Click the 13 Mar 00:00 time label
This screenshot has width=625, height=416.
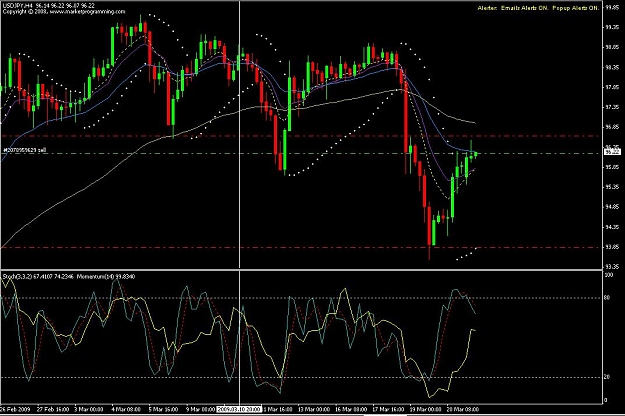coord(314,409)
